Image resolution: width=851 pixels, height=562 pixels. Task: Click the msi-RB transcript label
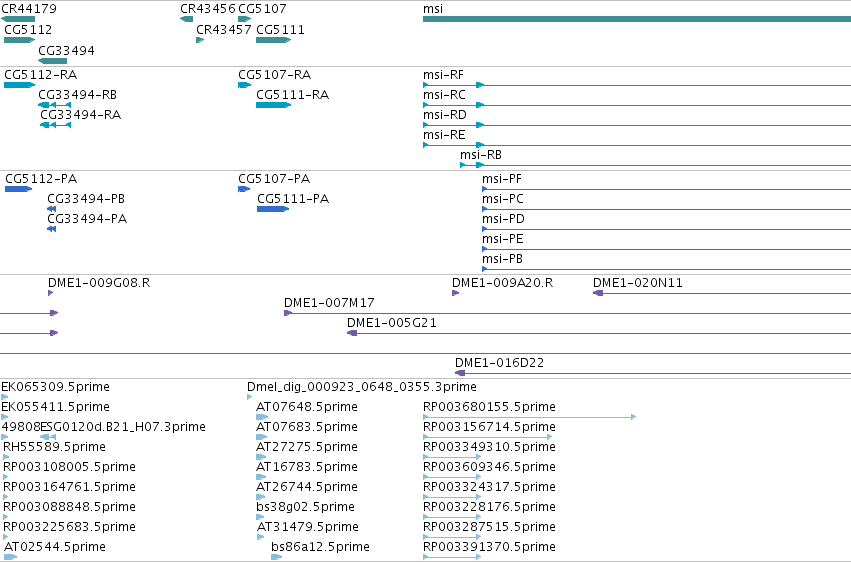[x=481, y=155]
